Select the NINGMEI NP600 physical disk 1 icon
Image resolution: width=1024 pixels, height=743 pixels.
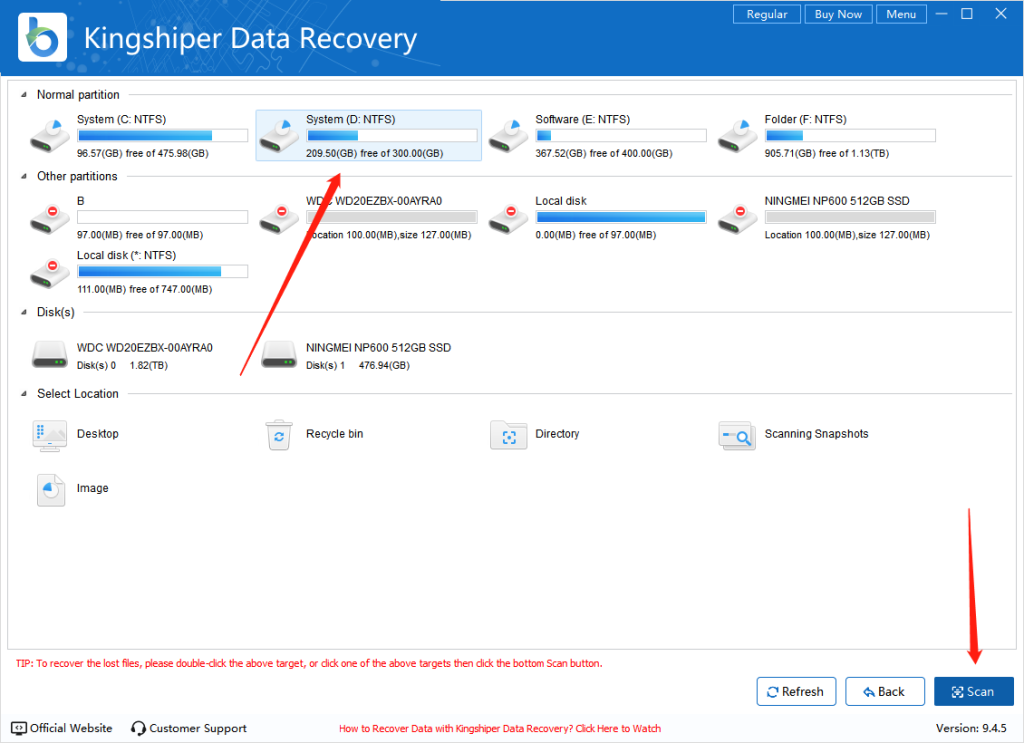tap(279, 355)
